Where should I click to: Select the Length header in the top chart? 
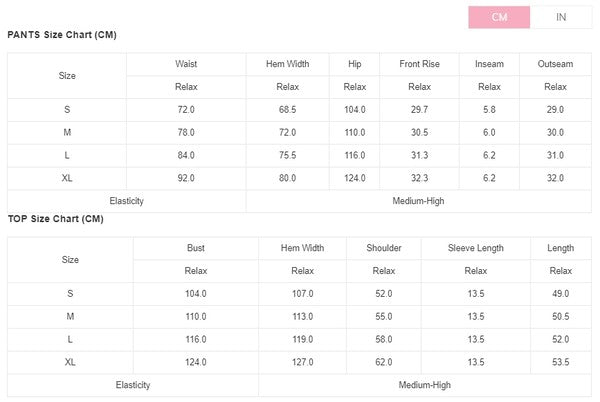coord(560,248)
